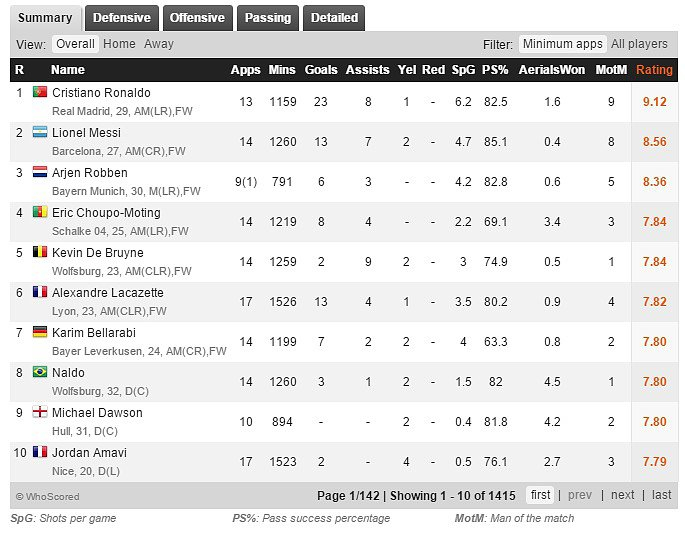The height and width of the screenshot is (533, 685).
Task: Open Michael Dawson's player page
Action: click(x=97, y=413)
